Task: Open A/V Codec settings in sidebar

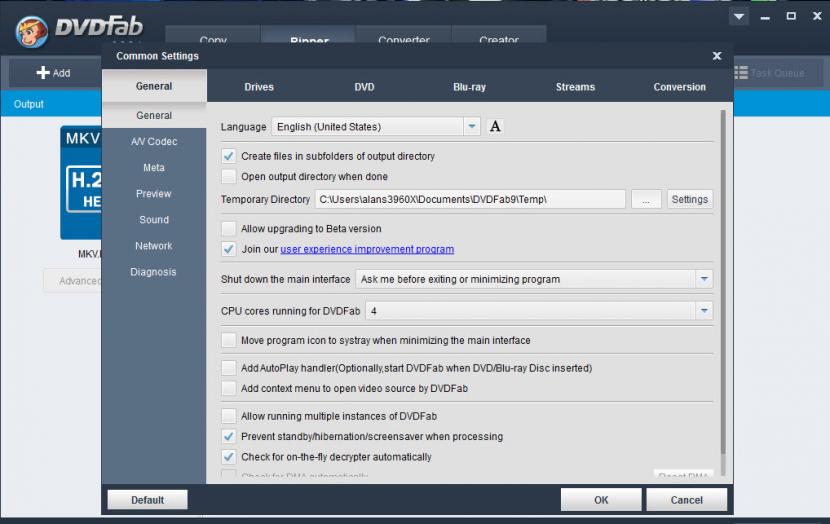Action: pyautogui.click(x=154, y=141)
